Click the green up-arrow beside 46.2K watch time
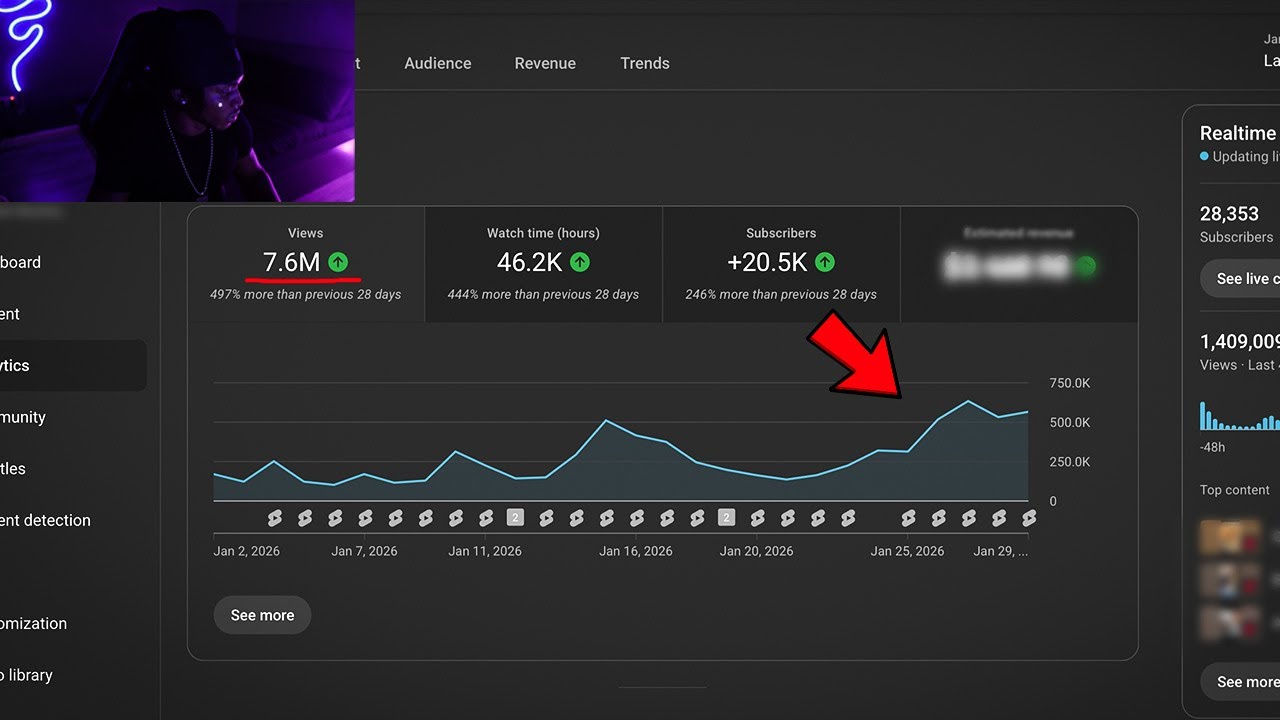This screenshot has height=720, width=1280. coord(580,262)
